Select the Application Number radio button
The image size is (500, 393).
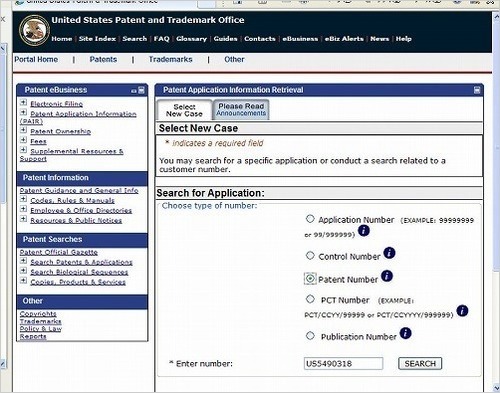point(310,219)
